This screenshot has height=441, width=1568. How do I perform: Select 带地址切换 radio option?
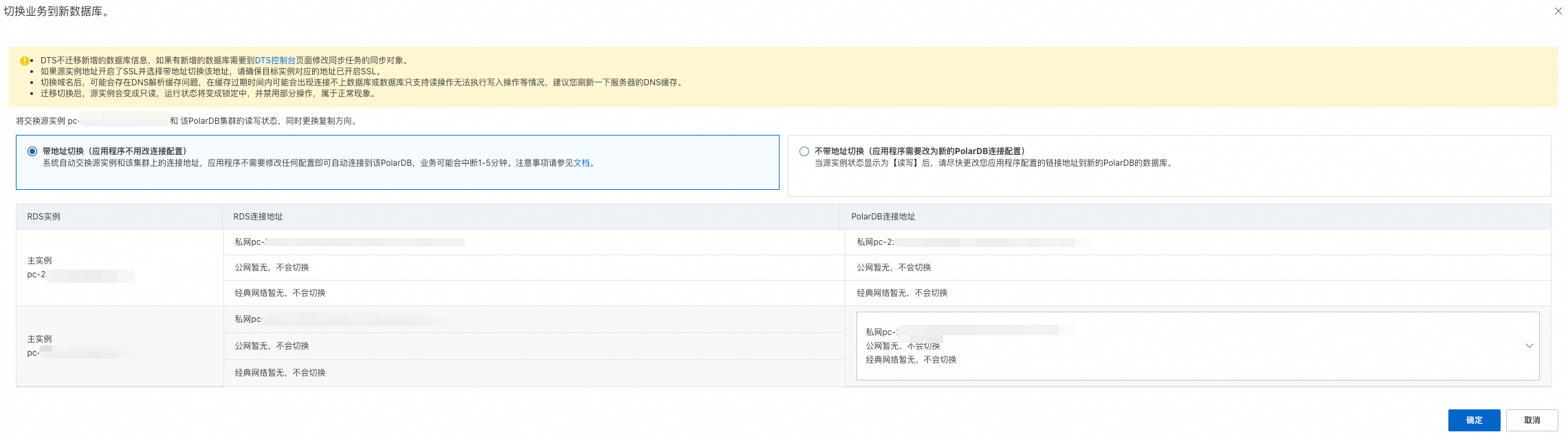[x=32, y=151]
